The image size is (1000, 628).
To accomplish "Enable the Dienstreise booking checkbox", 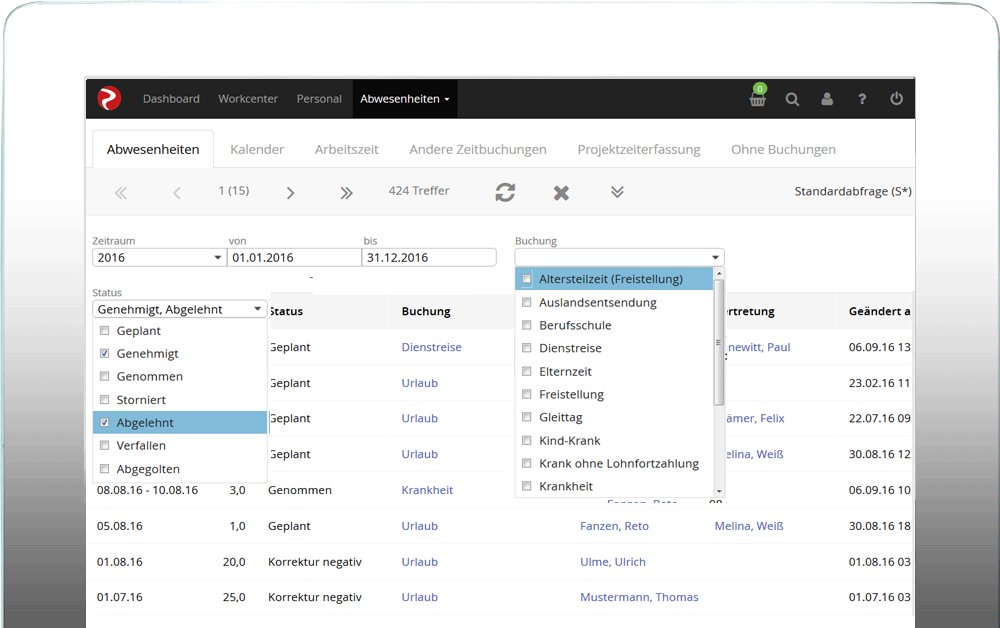I will coord(527,348).
